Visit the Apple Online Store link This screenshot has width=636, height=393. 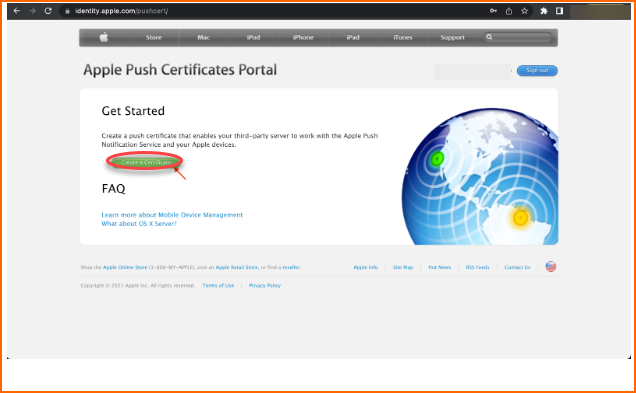[x=125, y=267]
